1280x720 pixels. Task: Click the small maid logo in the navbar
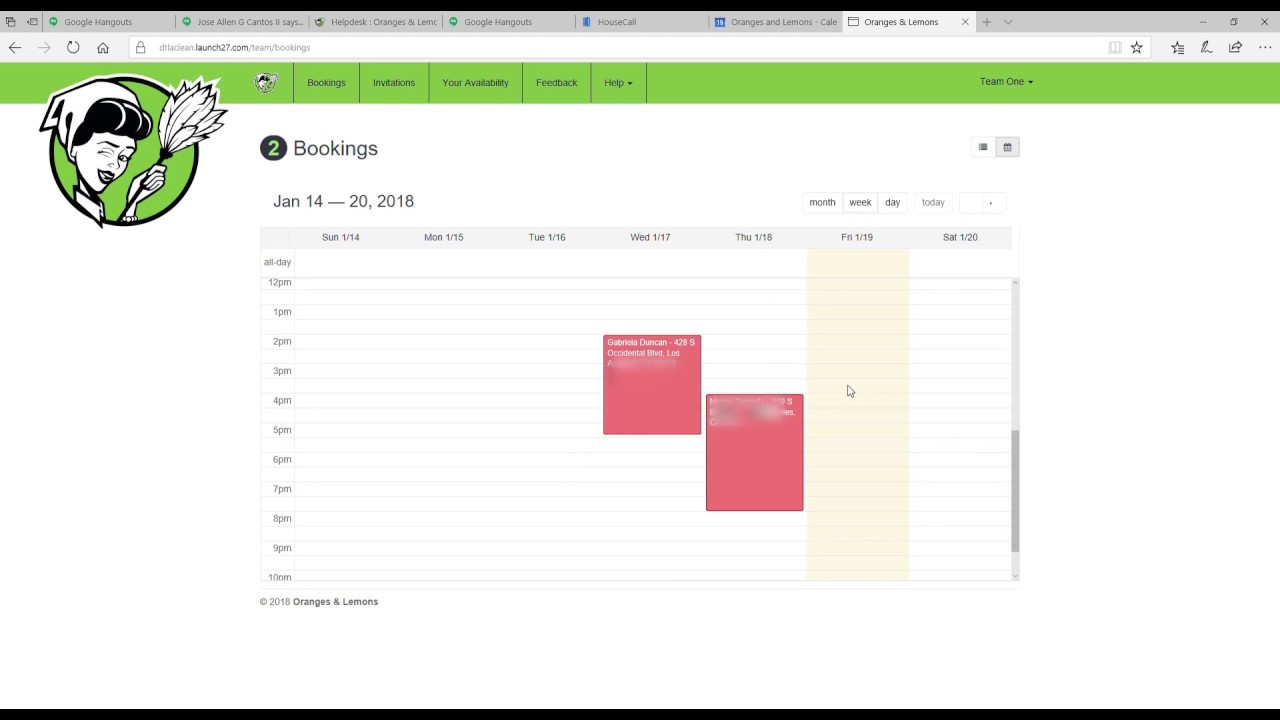266,83
